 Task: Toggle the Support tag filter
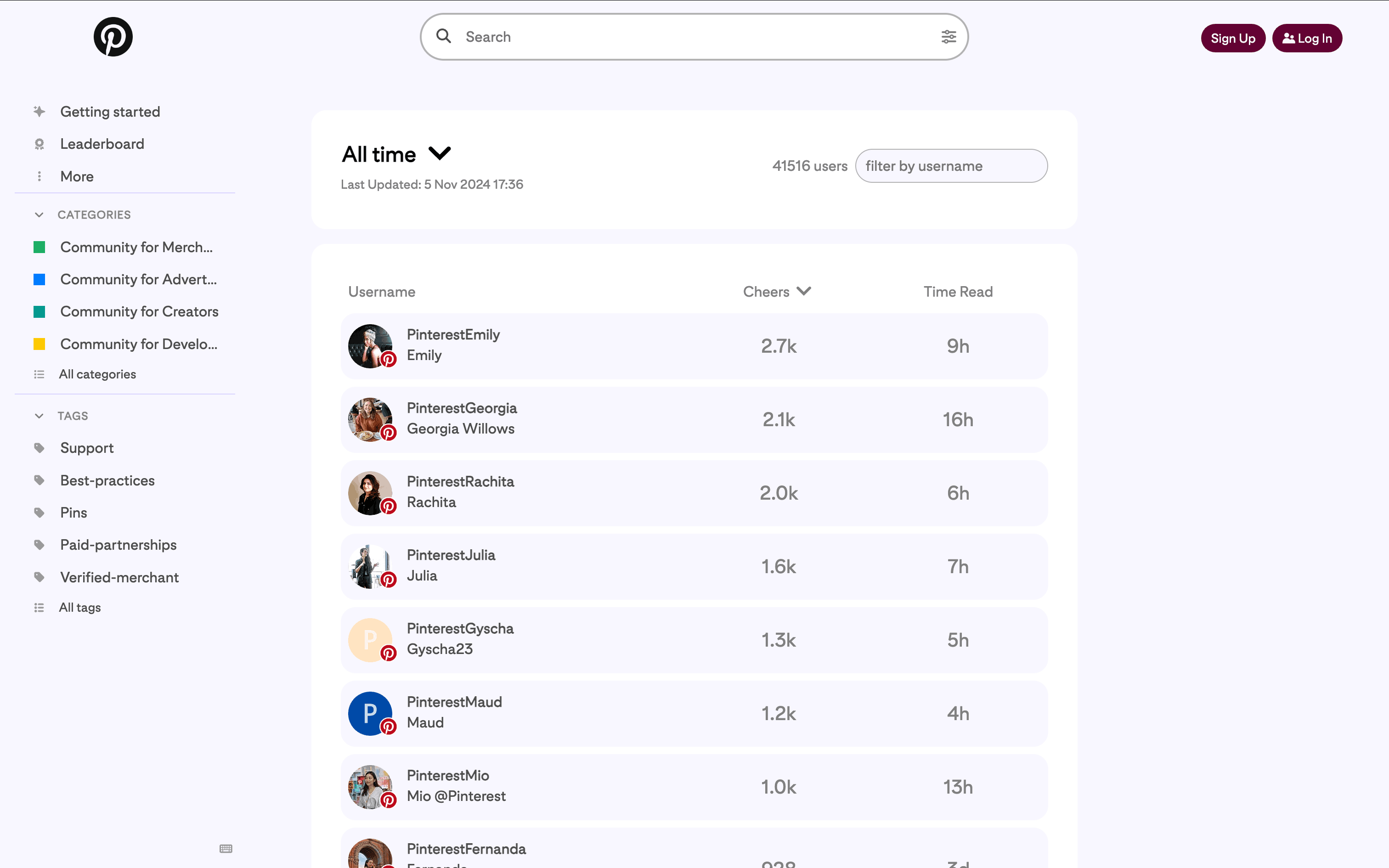pos(87,448)
